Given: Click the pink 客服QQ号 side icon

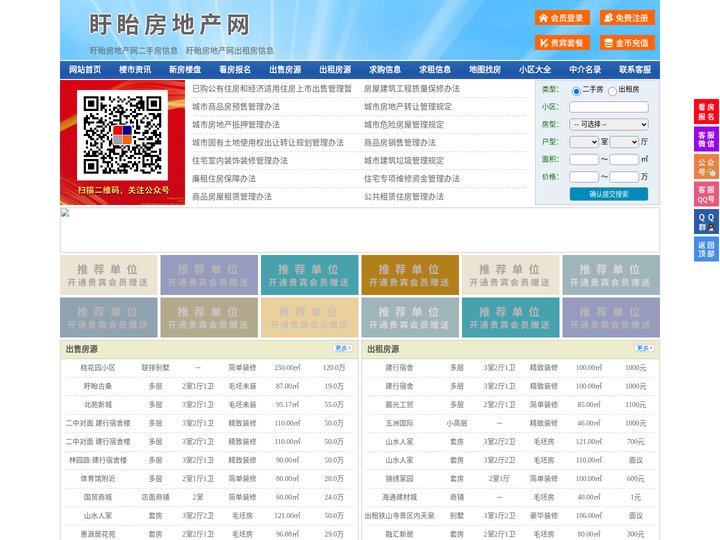Looking at the screenshot, I should 706,194.
